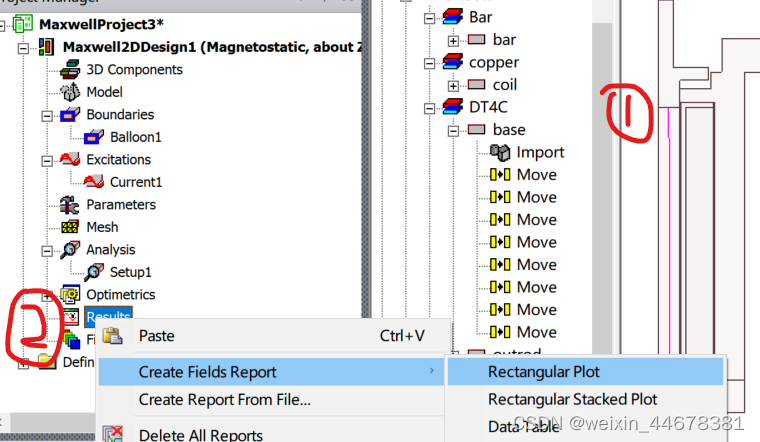
Task: Collapse the Analysis node
Action: pyautogui.click(x=47, y=251)
